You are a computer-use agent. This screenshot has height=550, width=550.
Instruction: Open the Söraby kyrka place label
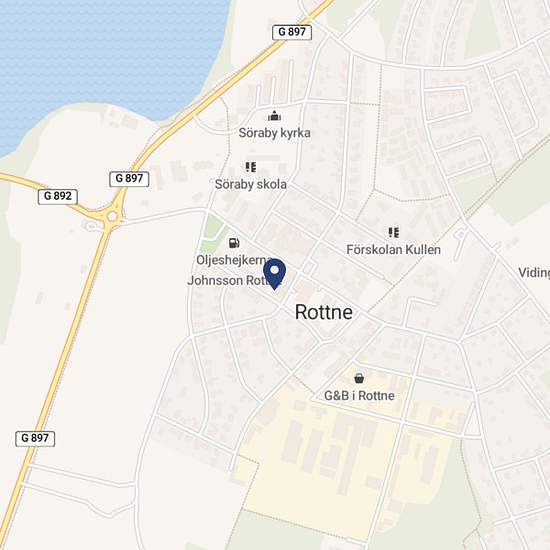tap(274, 133)
